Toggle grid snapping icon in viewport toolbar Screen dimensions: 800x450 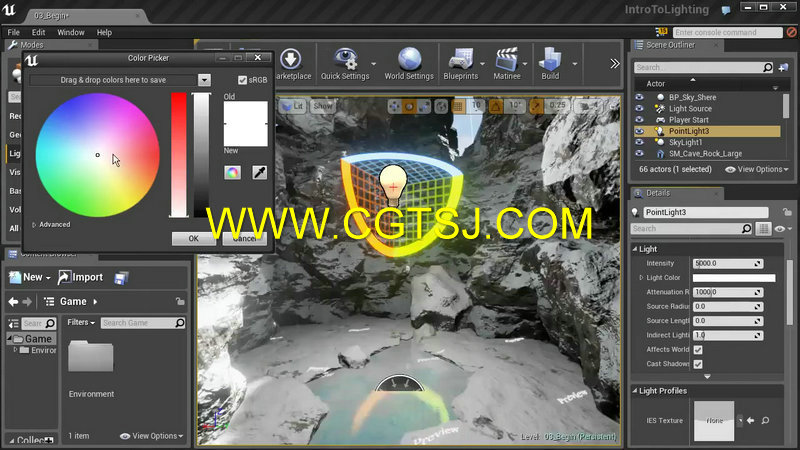(458, 106)
